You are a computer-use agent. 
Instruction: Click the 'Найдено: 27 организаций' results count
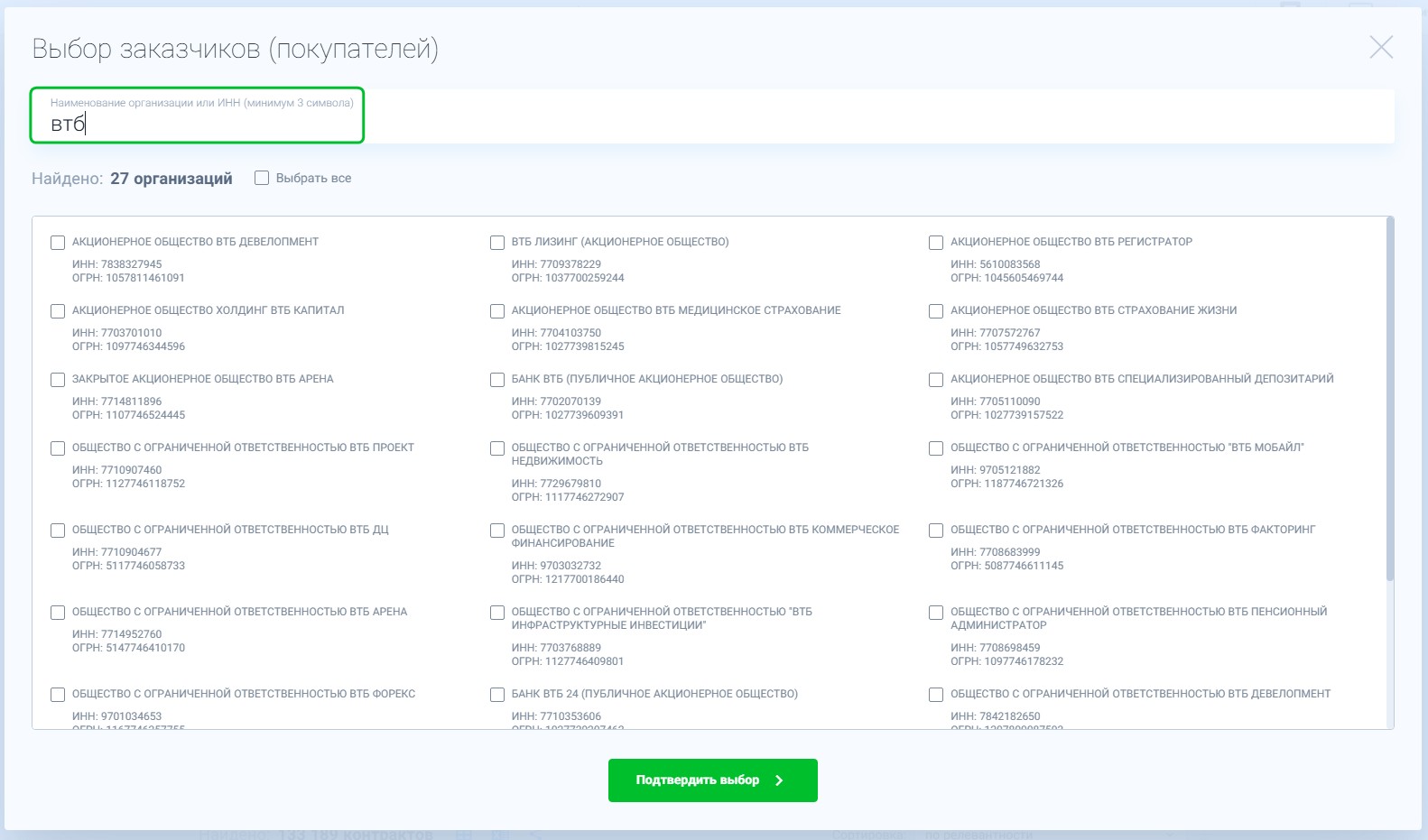(x=132, y=179)
